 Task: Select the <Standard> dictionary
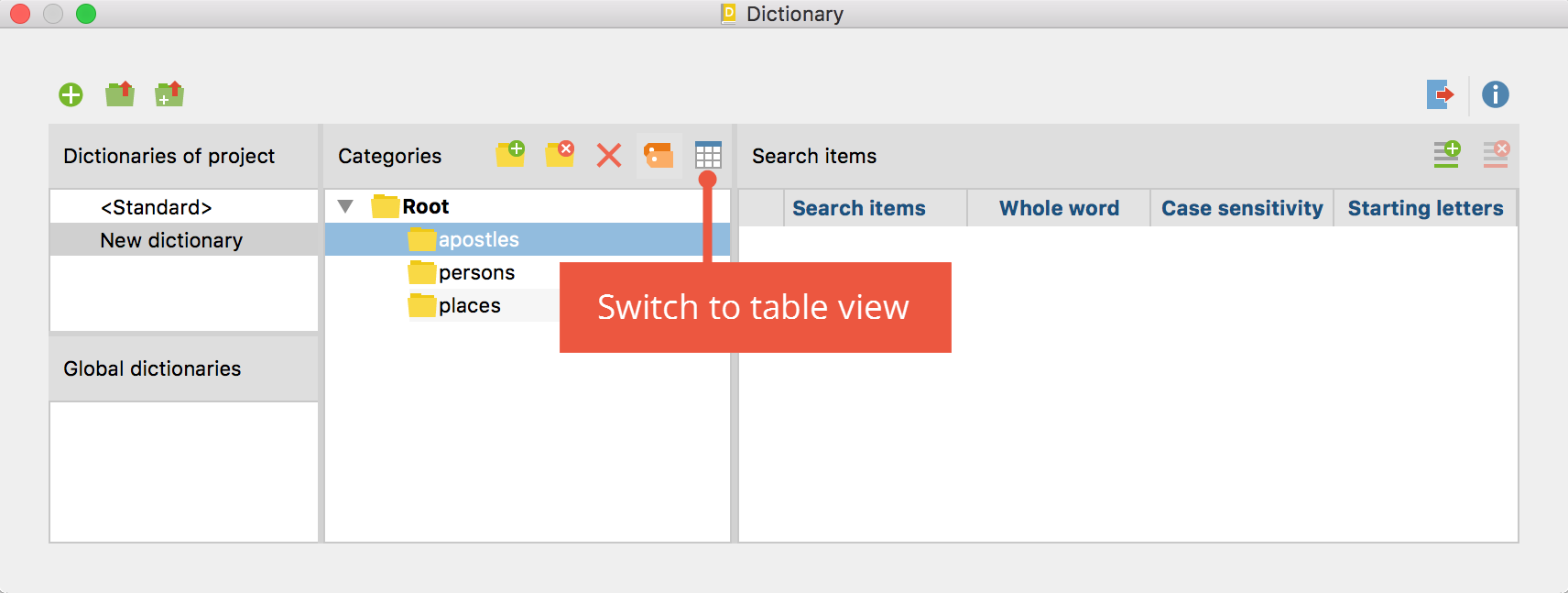point(184,207)
